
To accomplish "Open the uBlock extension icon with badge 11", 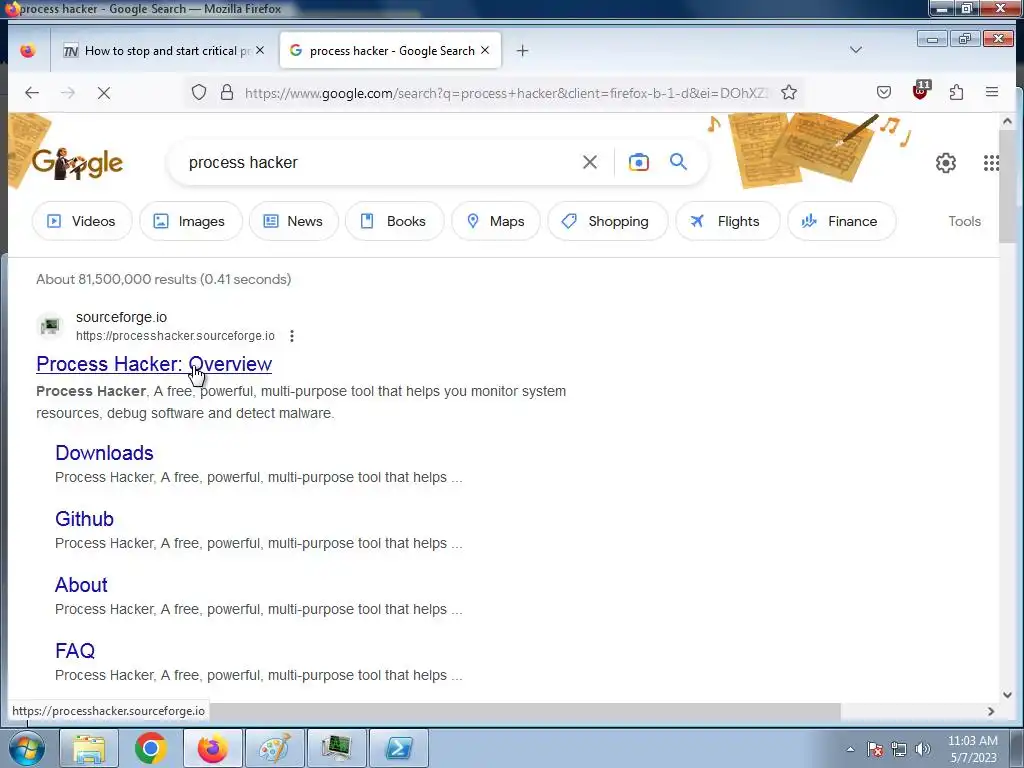I will [920, 91].
